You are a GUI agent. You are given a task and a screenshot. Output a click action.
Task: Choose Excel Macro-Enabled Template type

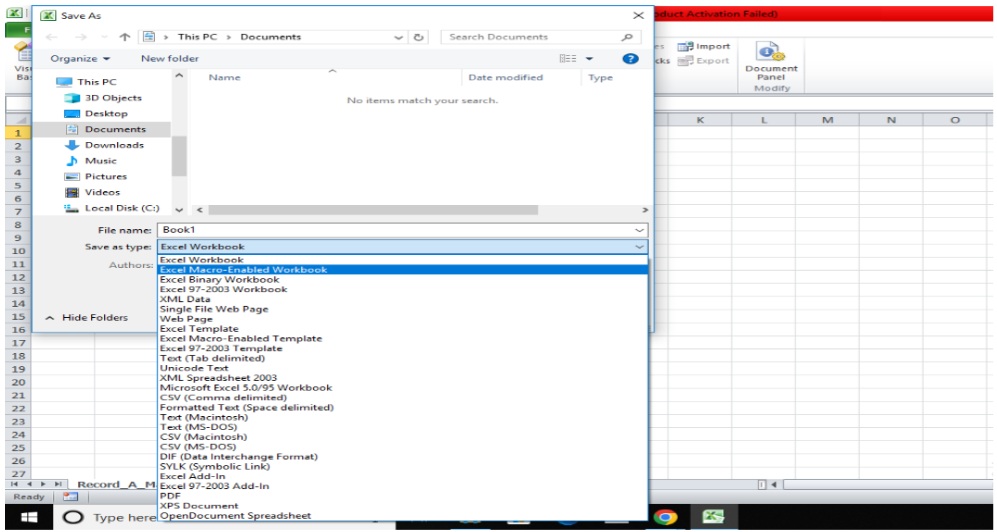pyautogui.click(x=402, y=339)
